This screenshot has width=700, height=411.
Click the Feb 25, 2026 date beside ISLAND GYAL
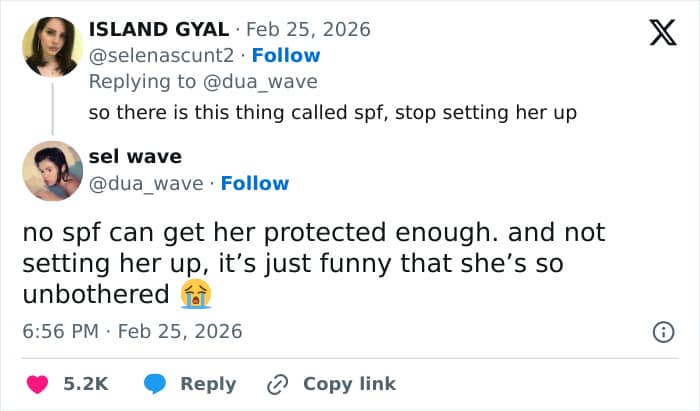tap(319, 29)
